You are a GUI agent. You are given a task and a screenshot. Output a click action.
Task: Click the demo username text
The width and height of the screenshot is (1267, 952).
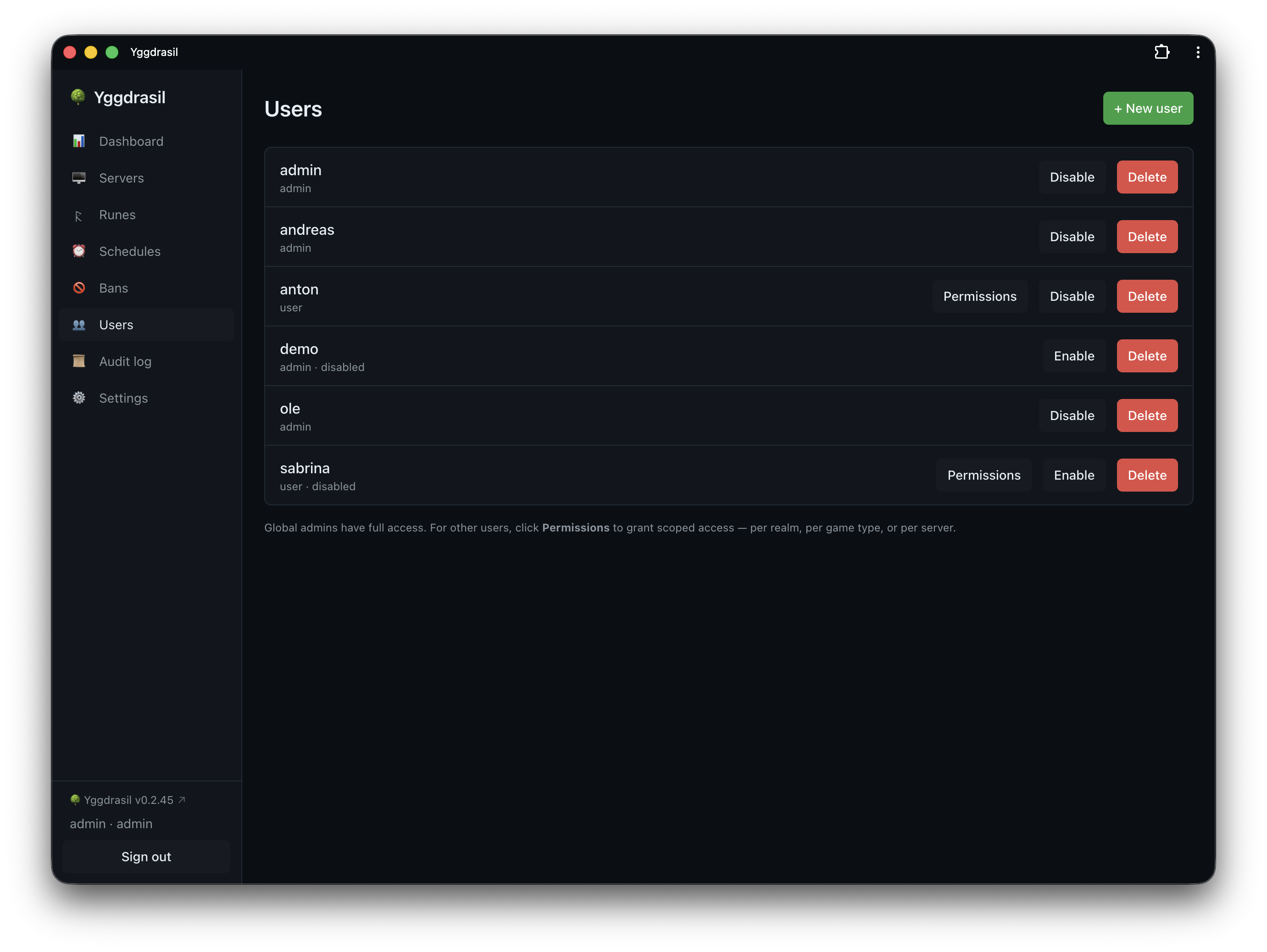coord(299,349)
